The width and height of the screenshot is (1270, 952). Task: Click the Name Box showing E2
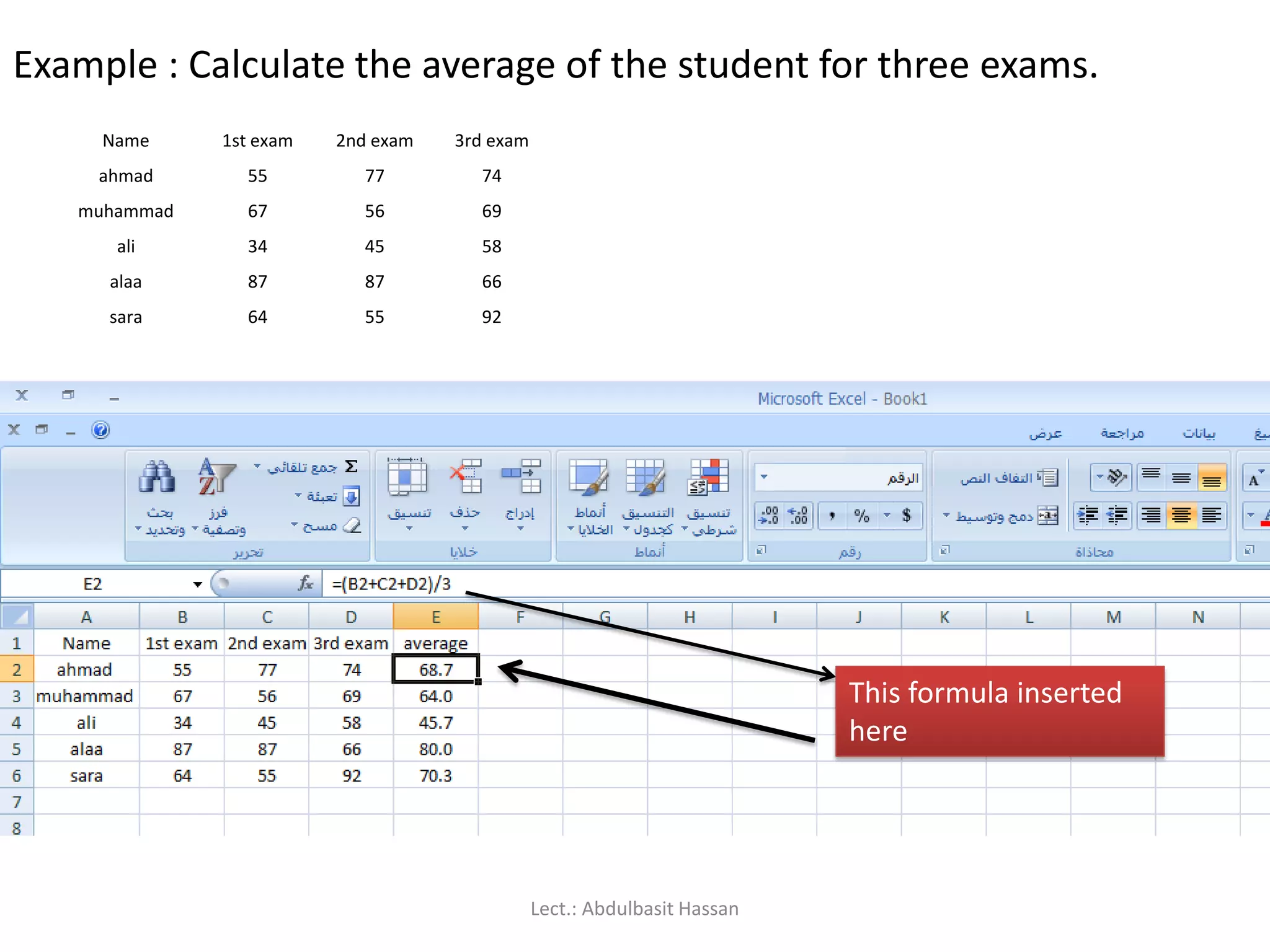93,584
